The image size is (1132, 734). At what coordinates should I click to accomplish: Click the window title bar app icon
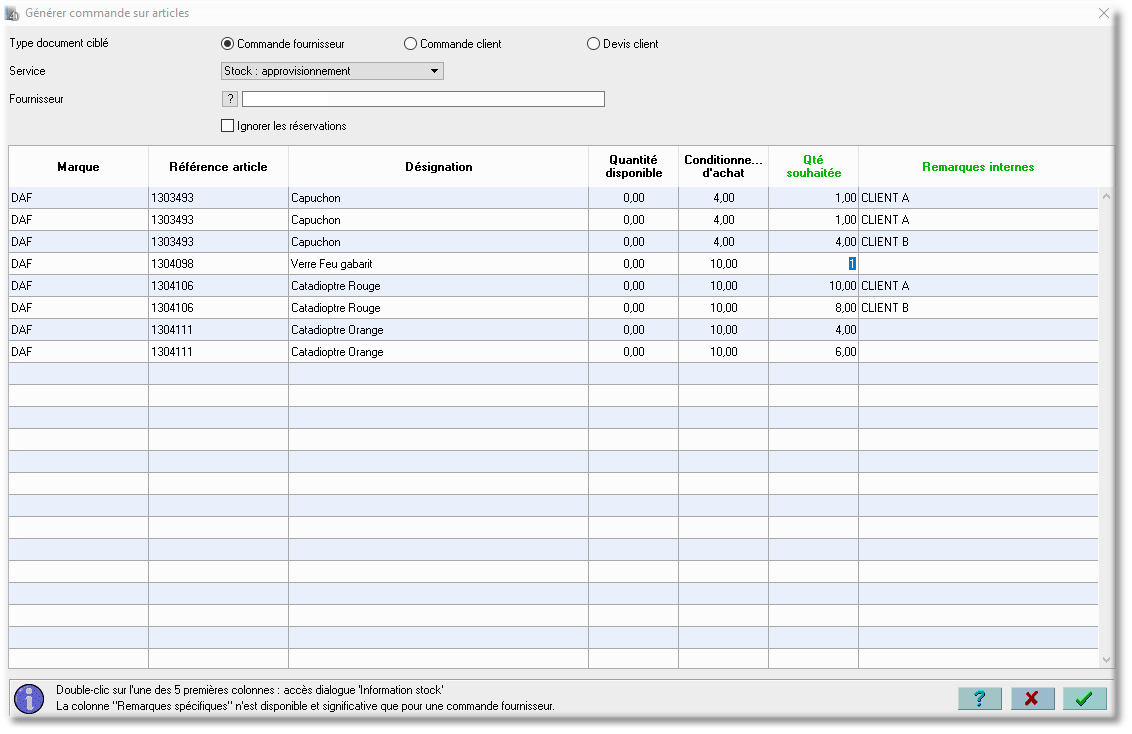coord(12,13)
